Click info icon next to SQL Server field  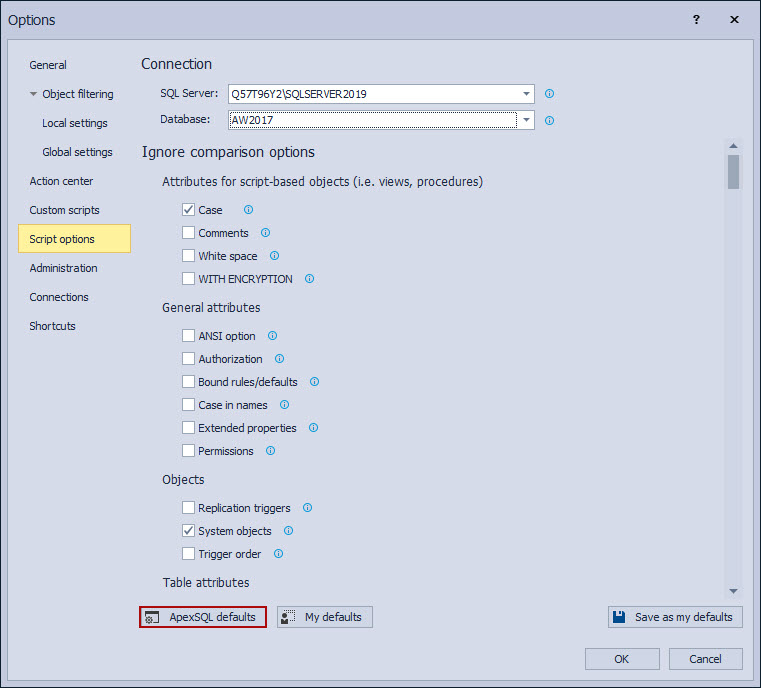click(549, 94)
